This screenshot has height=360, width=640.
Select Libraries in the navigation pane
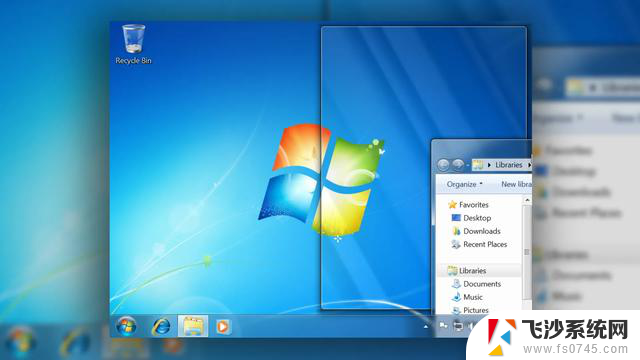coord(472,271)
